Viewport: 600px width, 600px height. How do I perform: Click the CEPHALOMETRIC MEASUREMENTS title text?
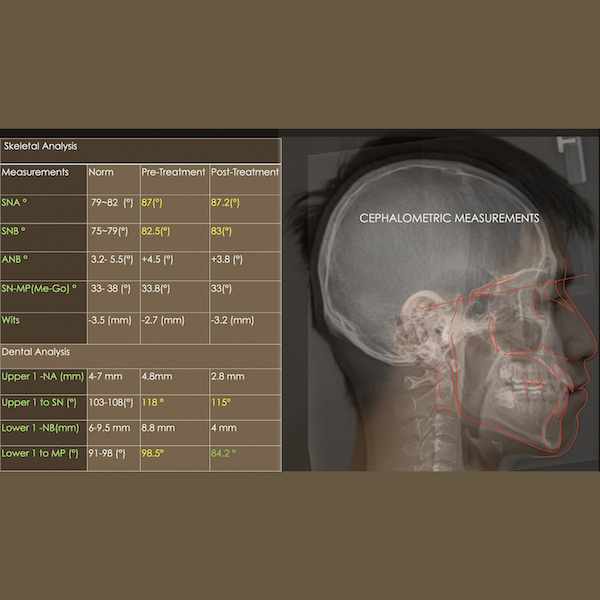449,217
